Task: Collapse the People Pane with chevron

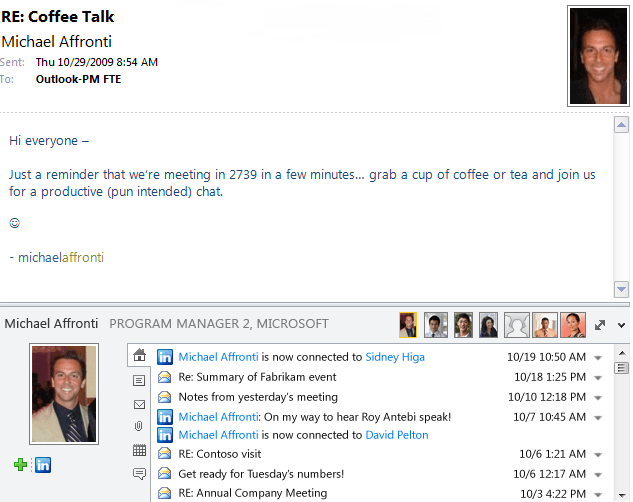Action: (621, 325)
